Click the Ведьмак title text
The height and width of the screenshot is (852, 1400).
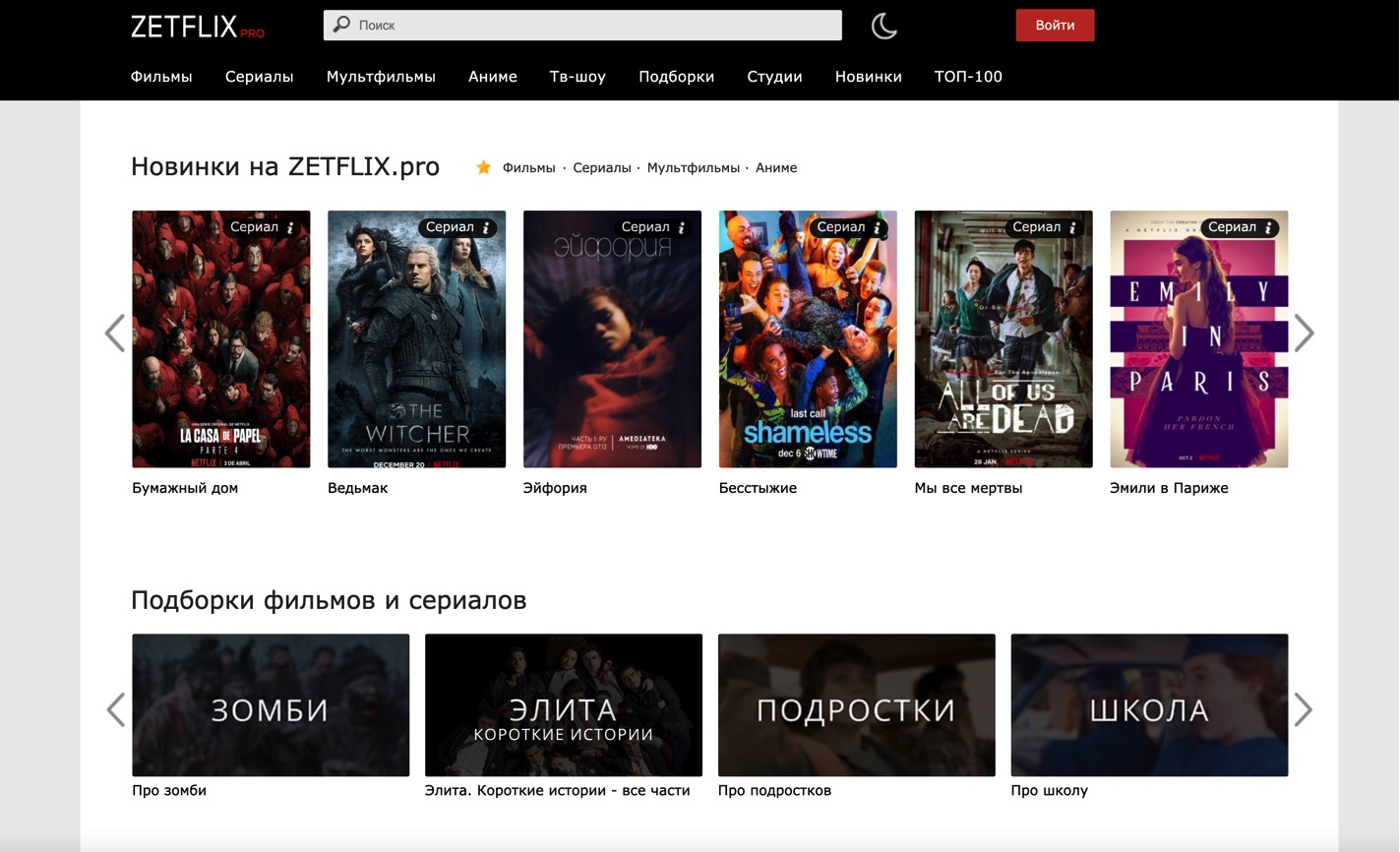358,488
